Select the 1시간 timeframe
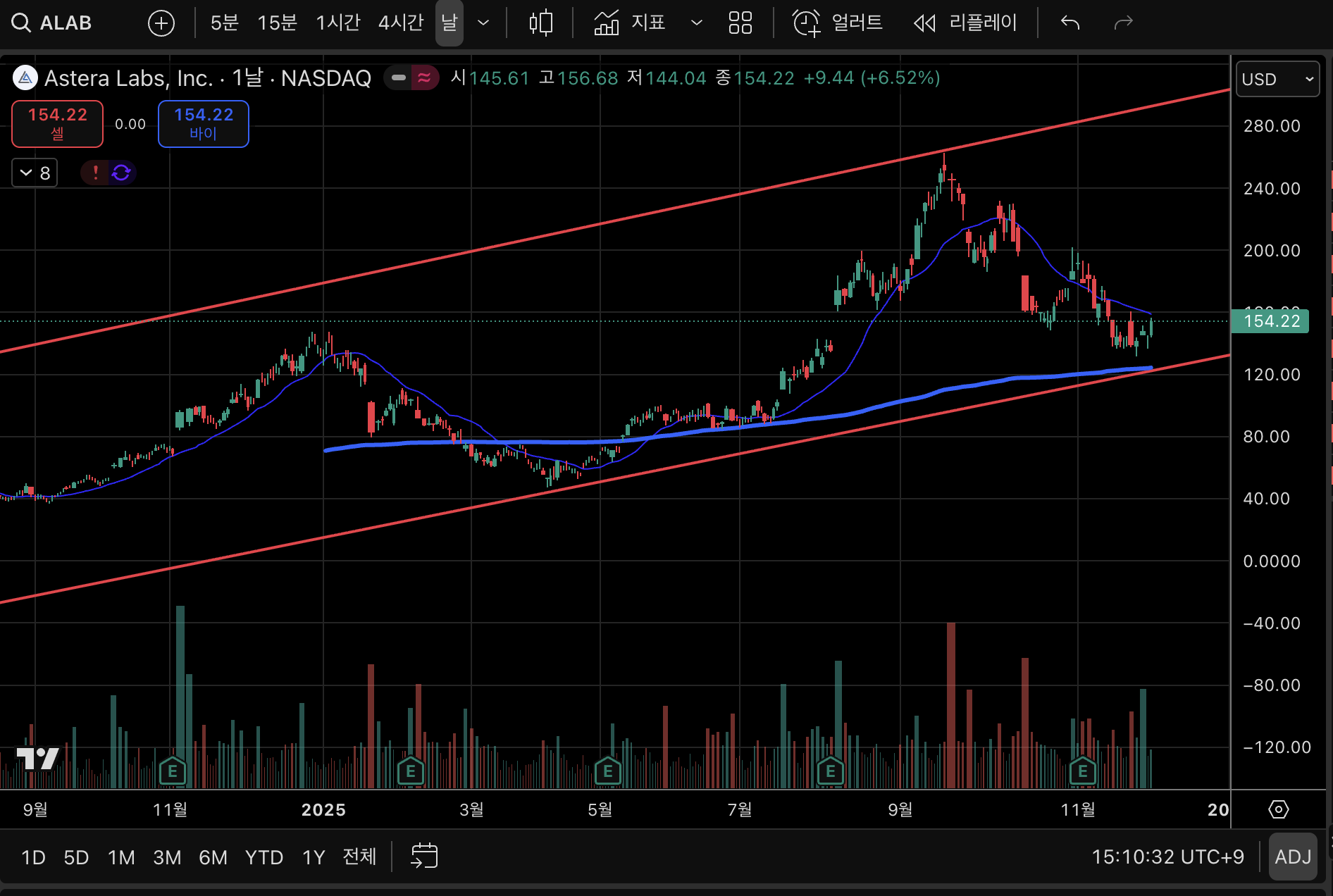 click(338, 23)
